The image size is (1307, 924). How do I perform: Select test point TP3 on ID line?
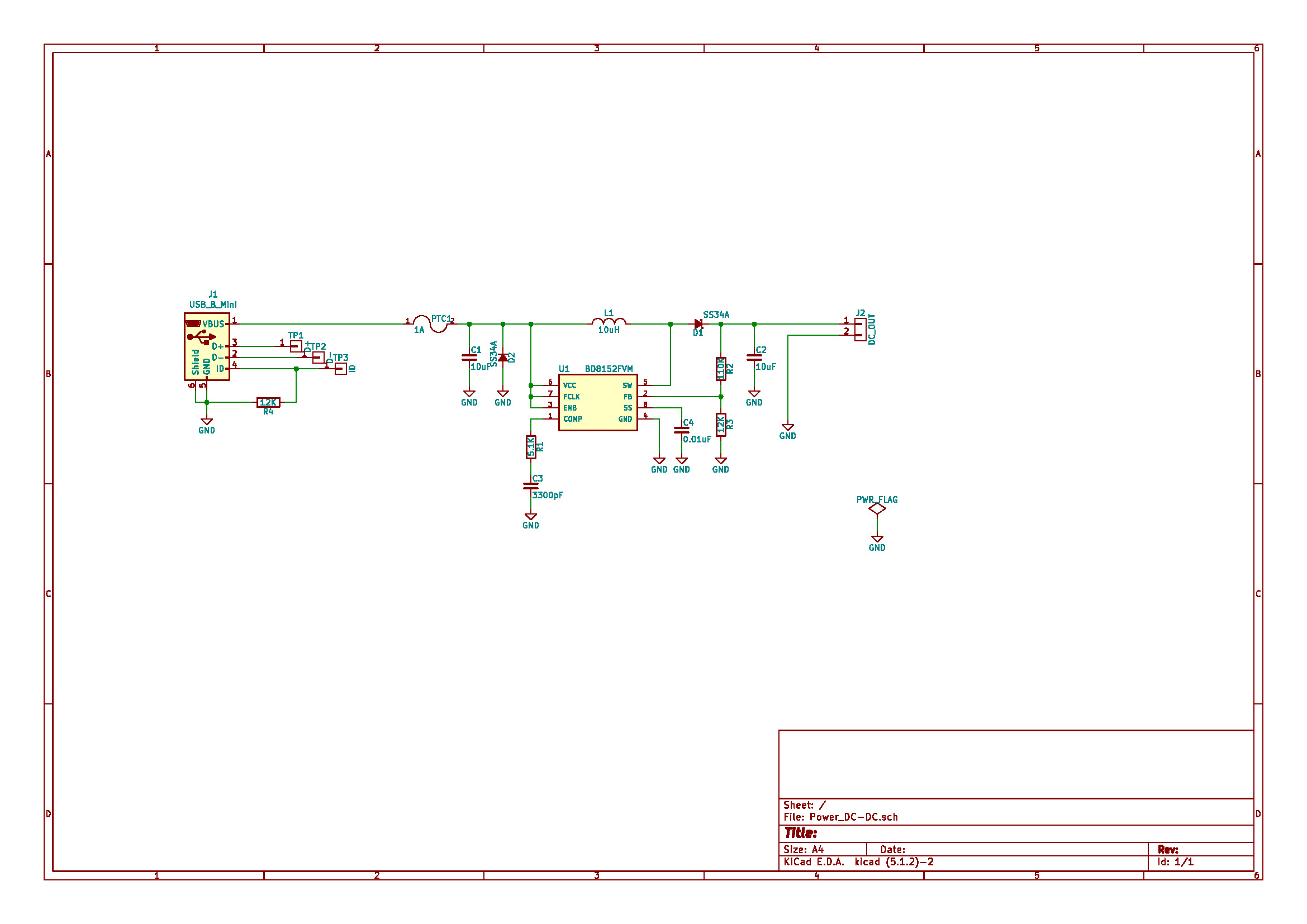(340, 369)
